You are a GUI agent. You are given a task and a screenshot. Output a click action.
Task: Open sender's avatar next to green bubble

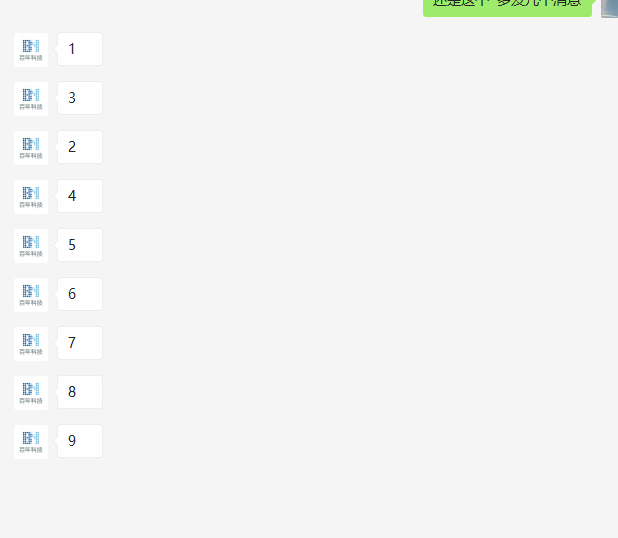click(609, 9)
